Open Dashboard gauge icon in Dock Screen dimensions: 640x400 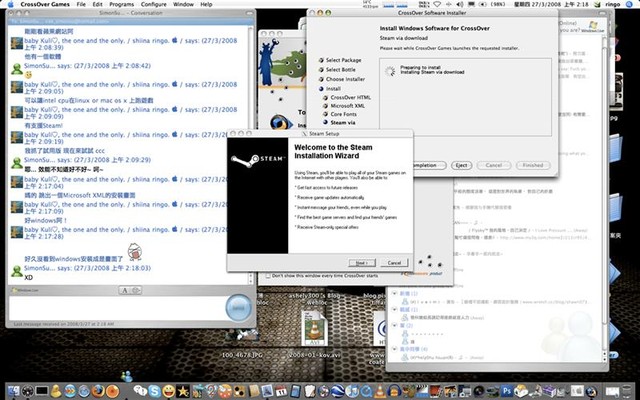27,391
